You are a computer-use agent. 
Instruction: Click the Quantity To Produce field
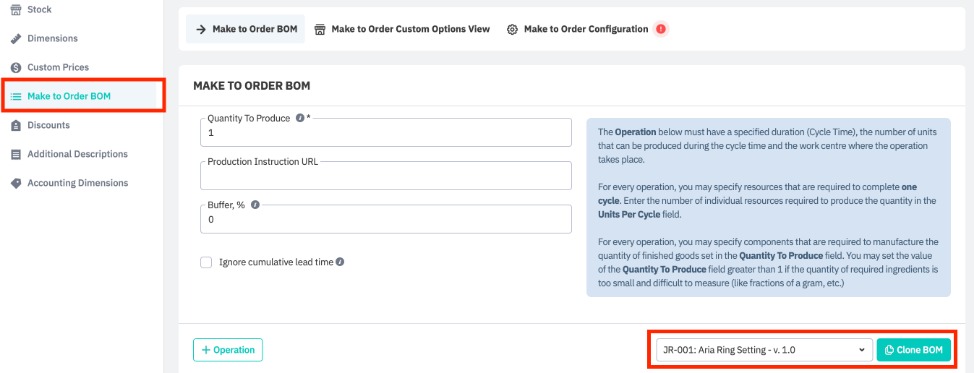click(386, 132)
